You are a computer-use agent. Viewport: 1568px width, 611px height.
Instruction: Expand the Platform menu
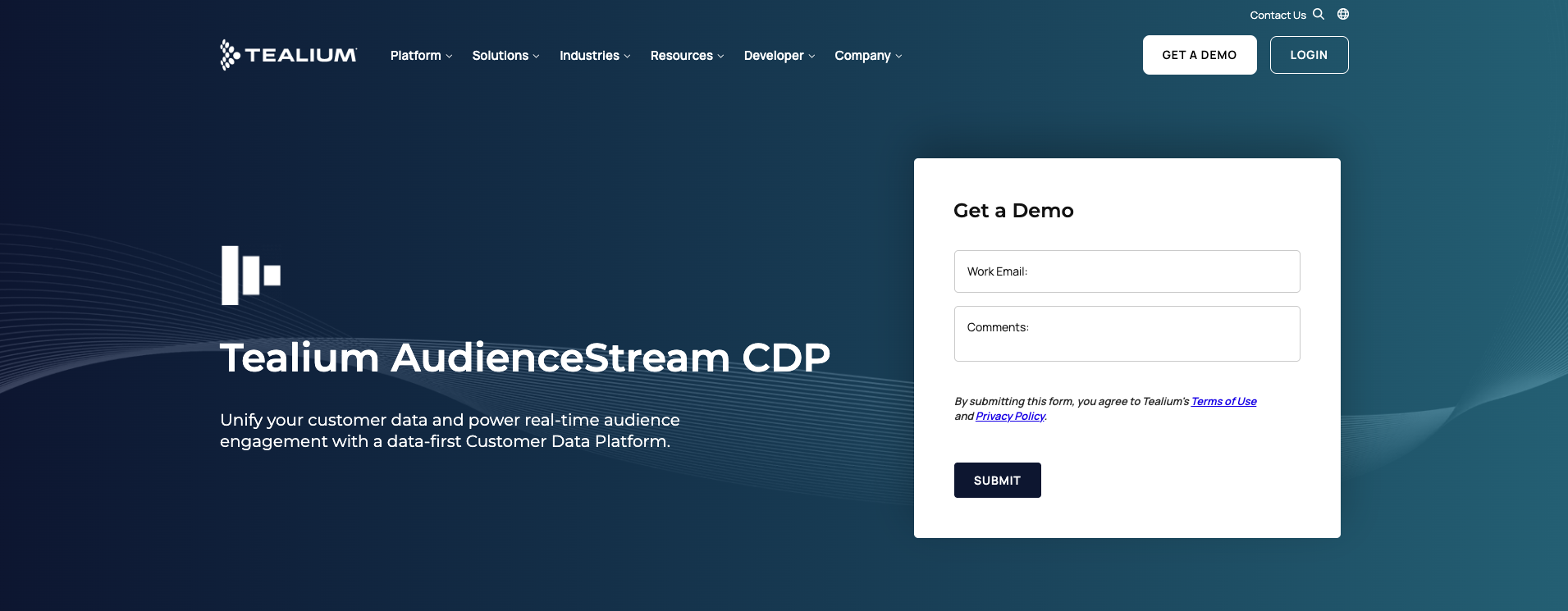pyautogui.click(x=421, y=56)
